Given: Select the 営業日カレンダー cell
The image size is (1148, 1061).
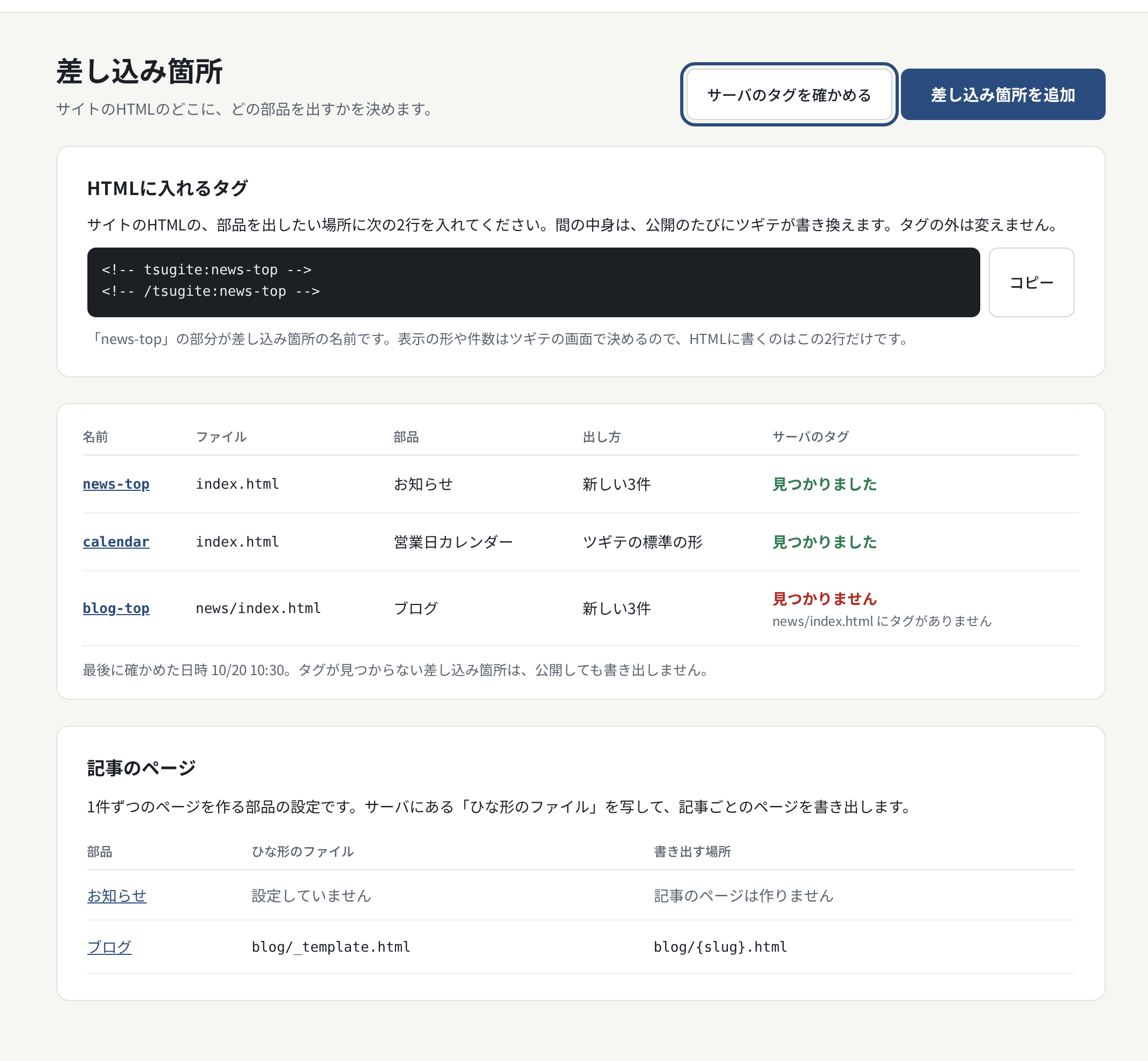Looking at the screenshot, I should tap(453, 542).
